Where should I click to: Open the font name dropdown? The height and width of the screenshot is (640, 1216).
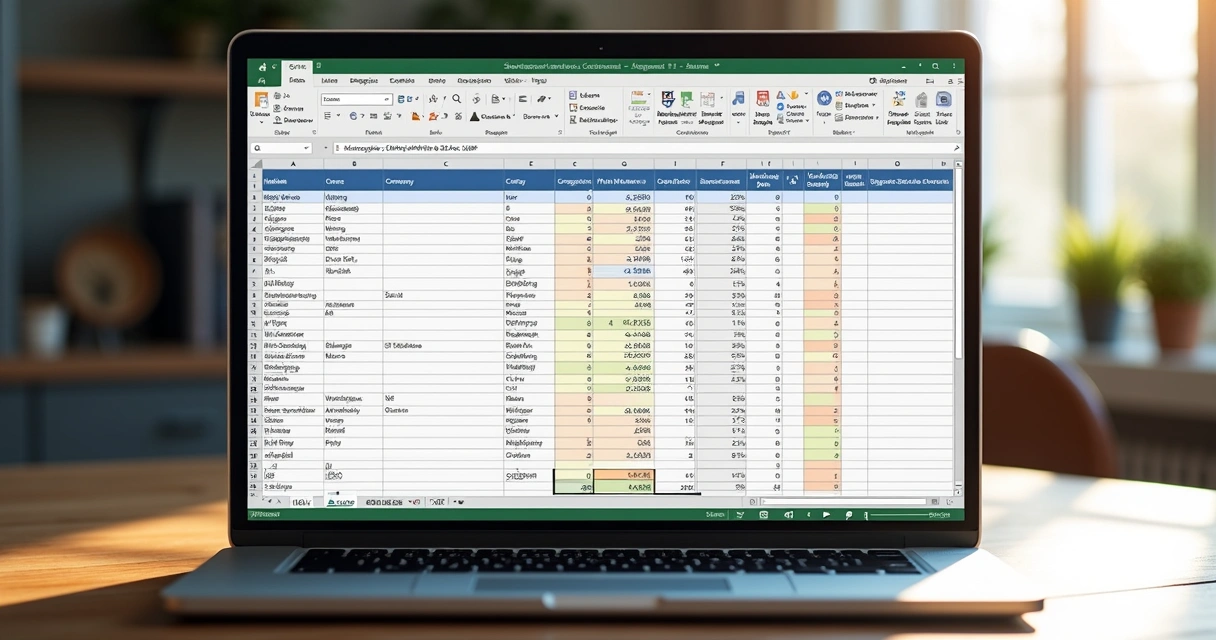tap(358, 97)
